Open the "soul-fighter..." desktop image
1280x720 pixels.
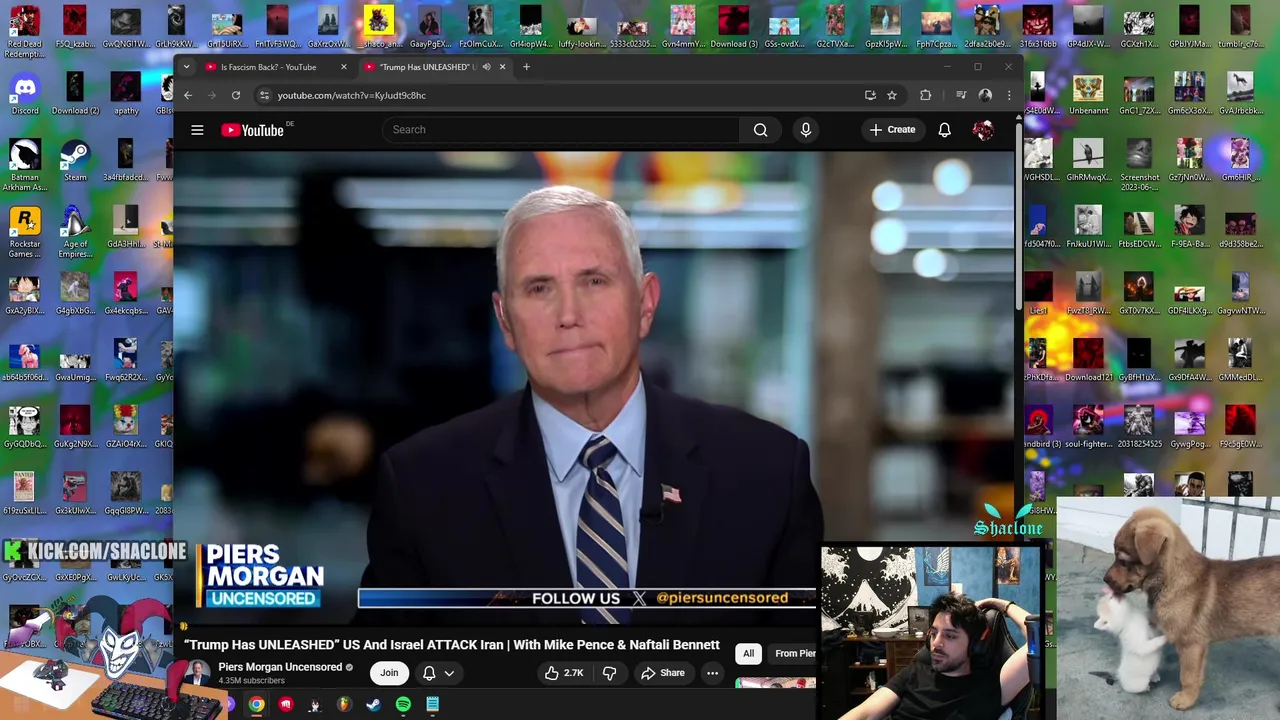(1088, 427)
